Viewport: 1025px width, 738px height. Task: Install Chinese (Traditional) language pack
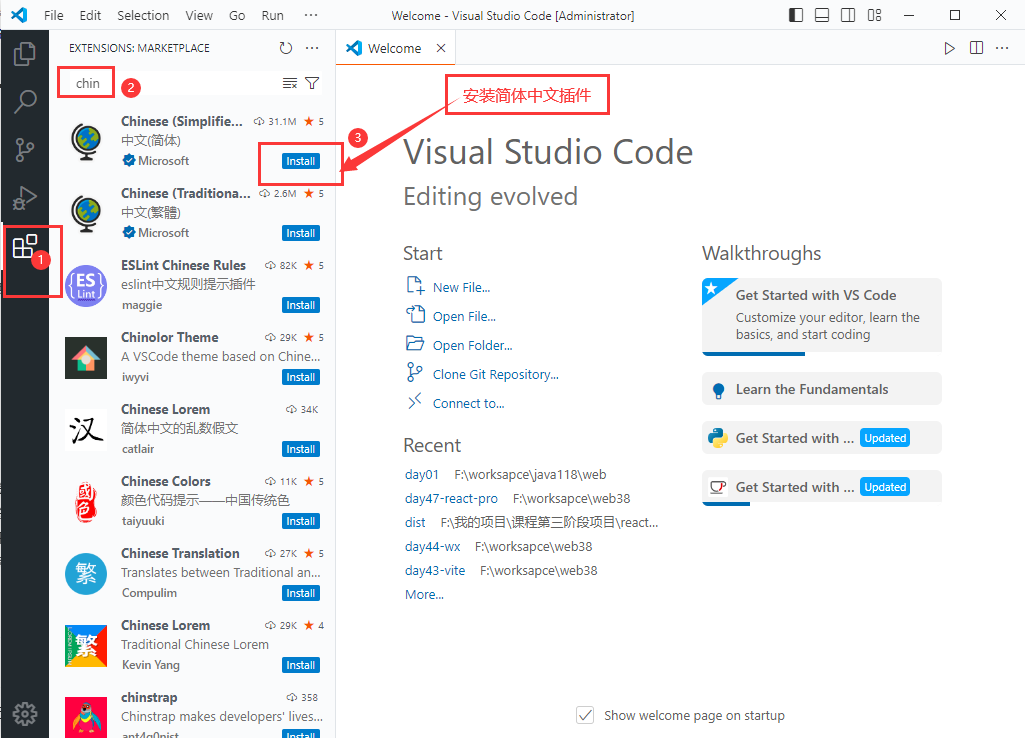tap(301, 233)
